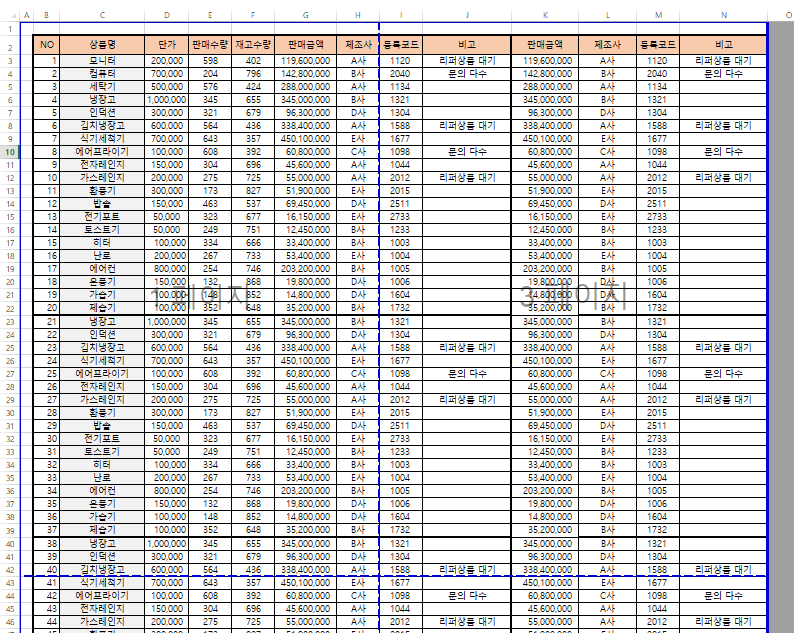Select the column G header
The height and width of the screenshot is (633, 794).
click(305, 15)
